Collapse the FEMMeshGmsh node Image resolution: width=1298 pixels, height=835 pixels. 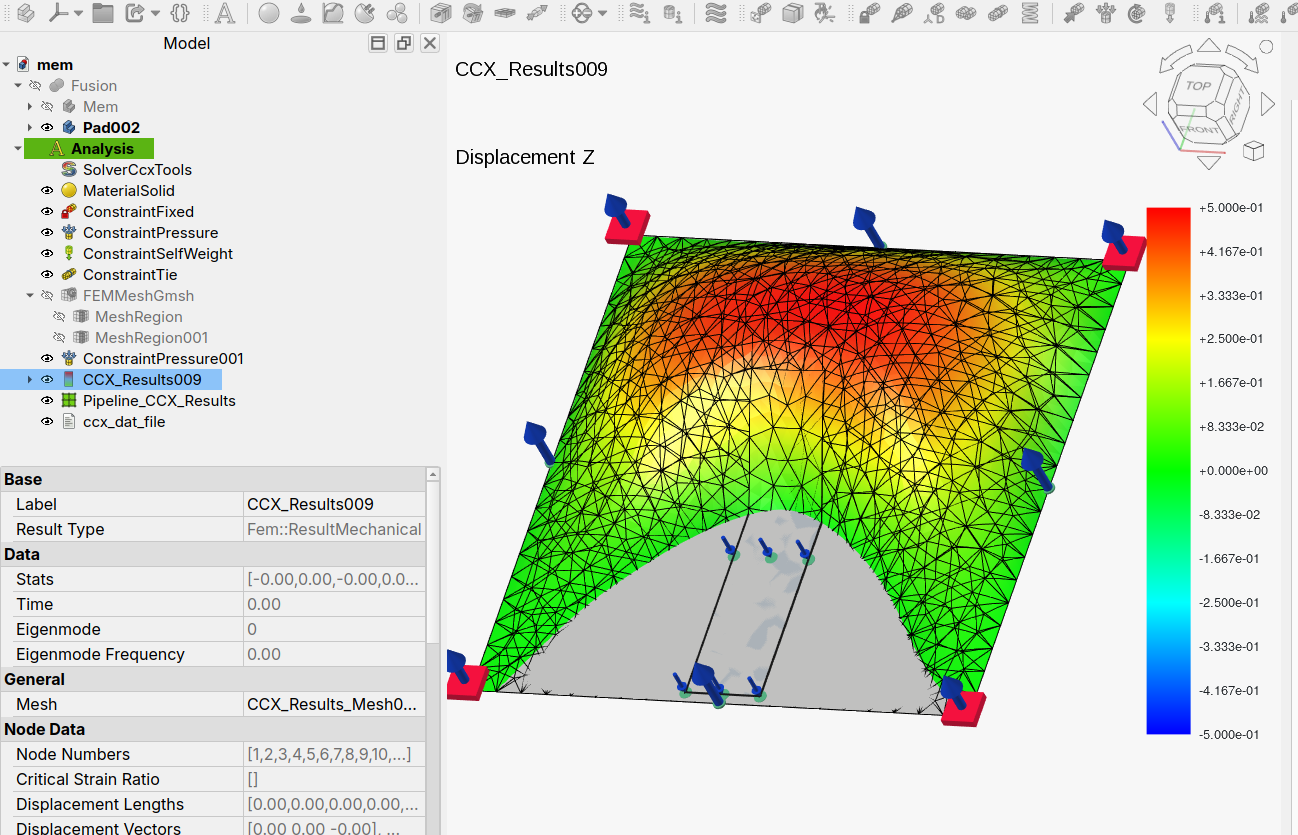[x=30, y=296]
